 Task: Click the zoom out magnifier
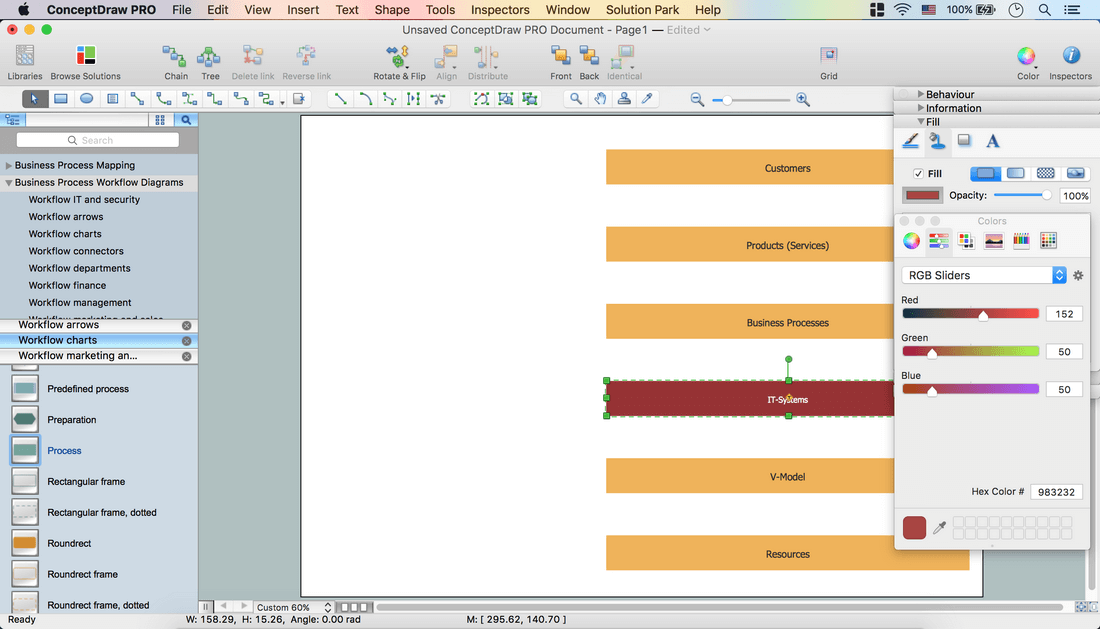tap(697, 100)
